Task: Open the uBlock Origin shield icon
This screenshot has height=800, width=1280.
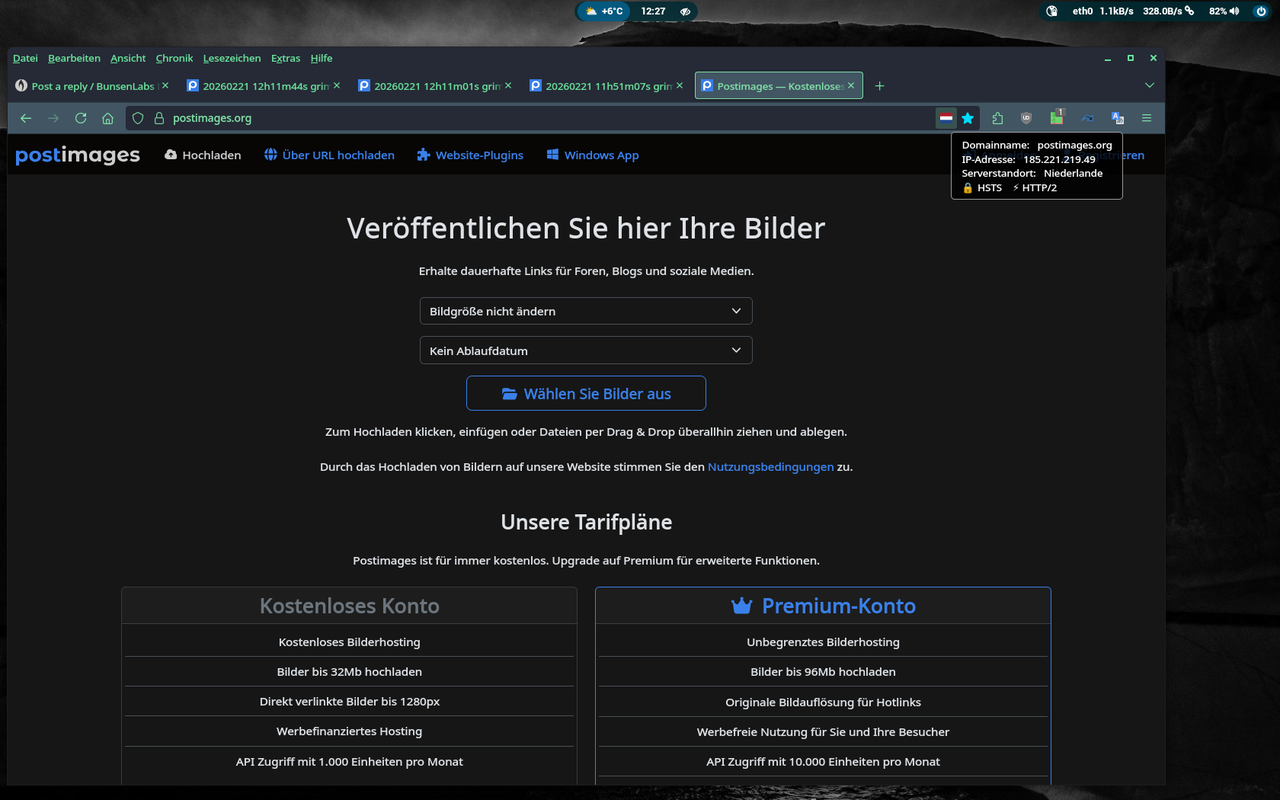Action: (x=1026, y=118)
